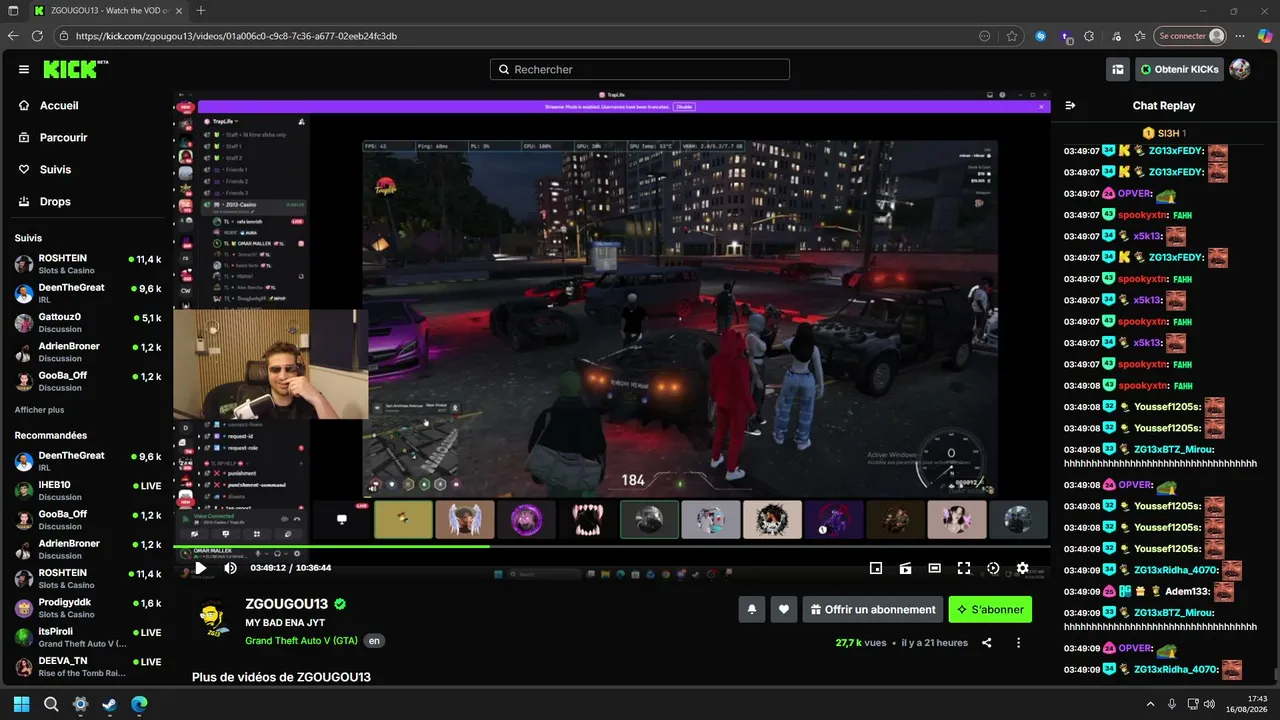Open Windows taskbar search
This screenshot has height=720, width=1280.
coord(51,704)
